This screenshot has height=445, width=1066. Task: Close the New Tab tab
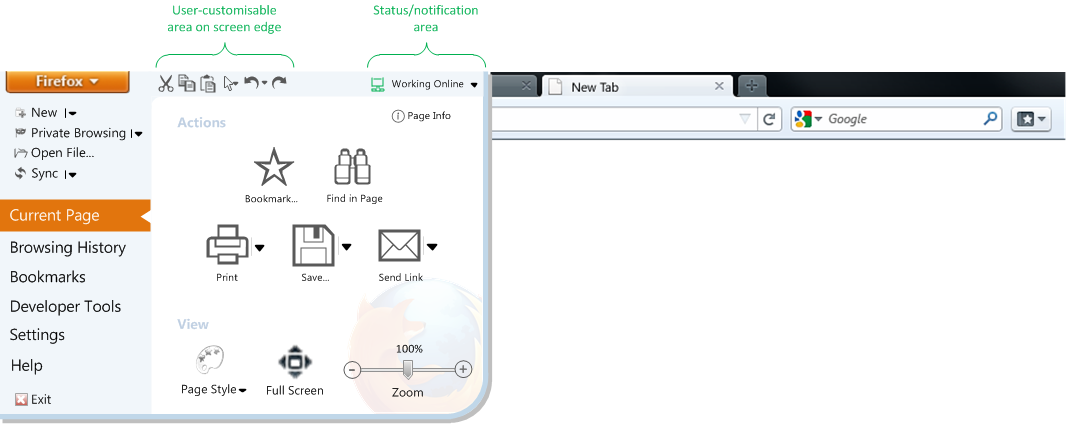coord(719,86)
